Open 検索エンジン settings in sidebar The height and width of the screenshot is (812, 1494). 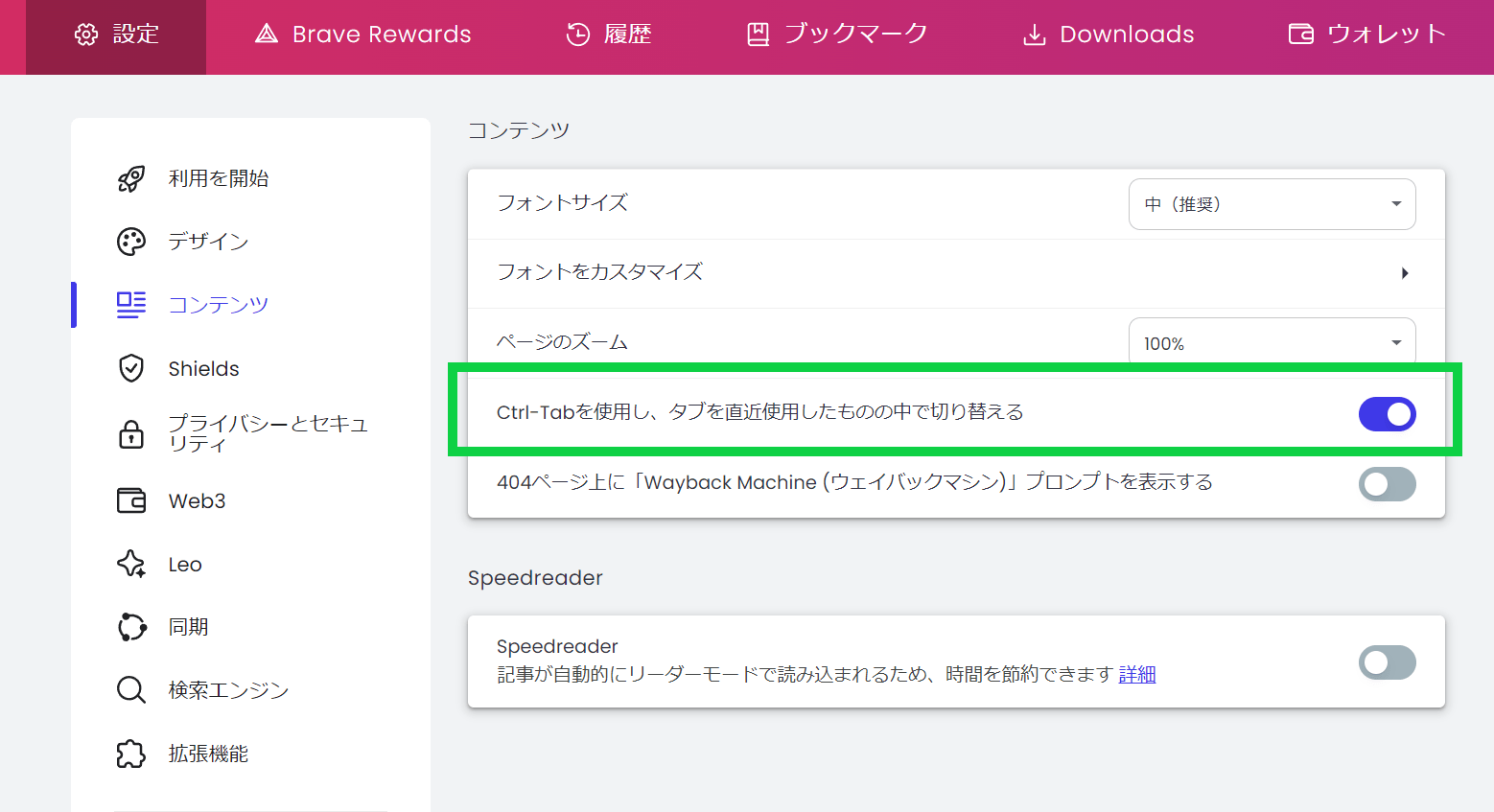[228, 690]
